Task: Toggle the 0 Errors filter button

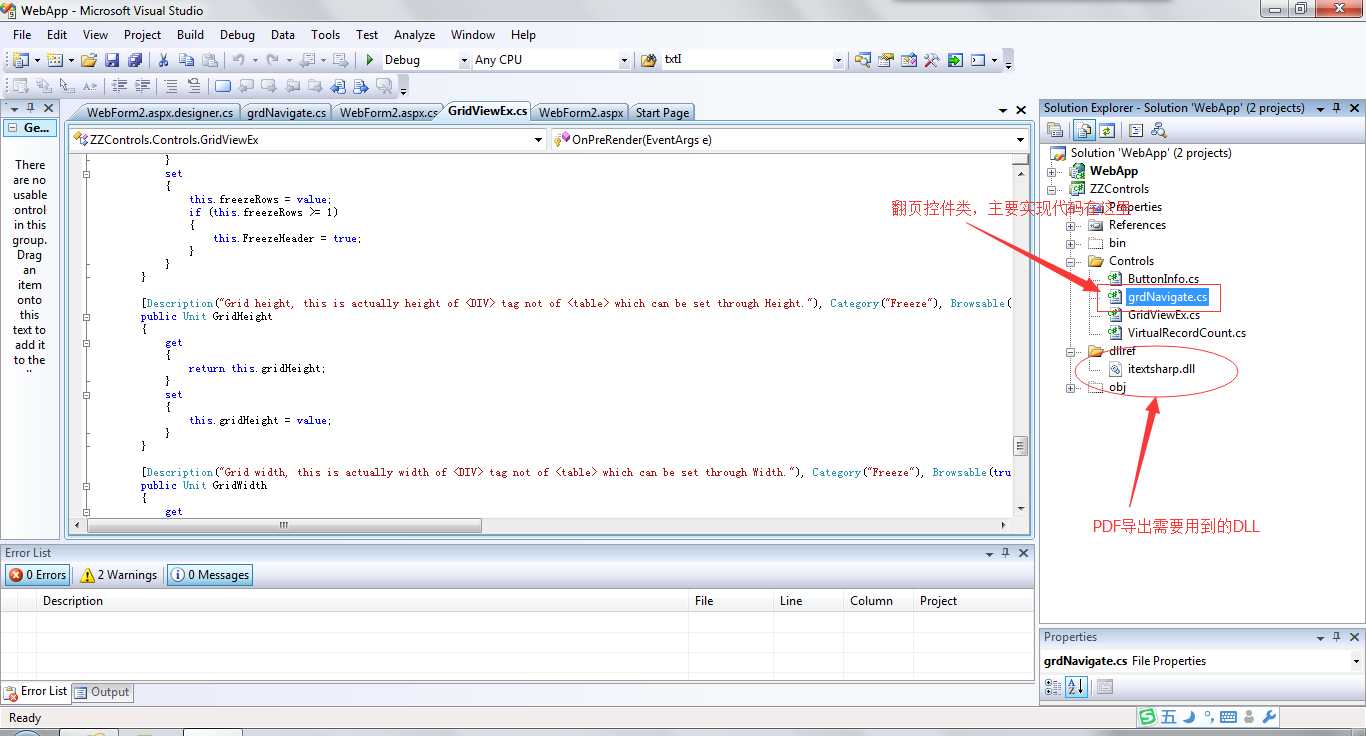Action: pyautogui.click(x=37, y=575)
